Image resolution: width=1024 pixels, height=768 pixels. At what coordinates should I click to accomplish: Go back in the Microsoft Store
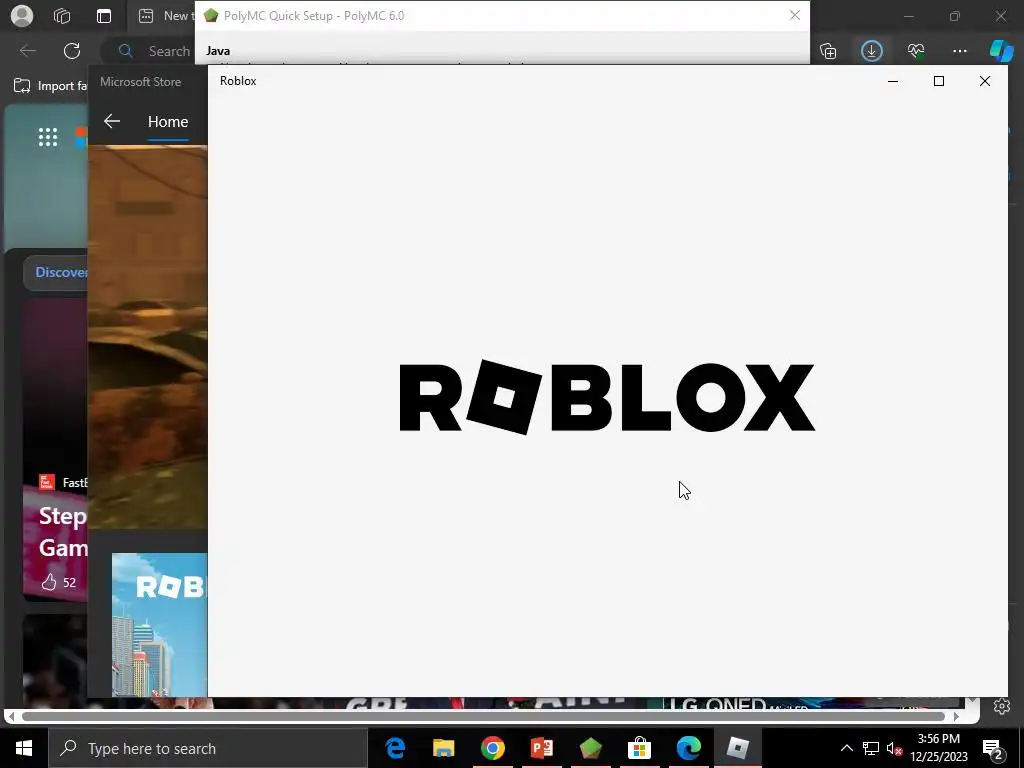click(x=112, y=121)
